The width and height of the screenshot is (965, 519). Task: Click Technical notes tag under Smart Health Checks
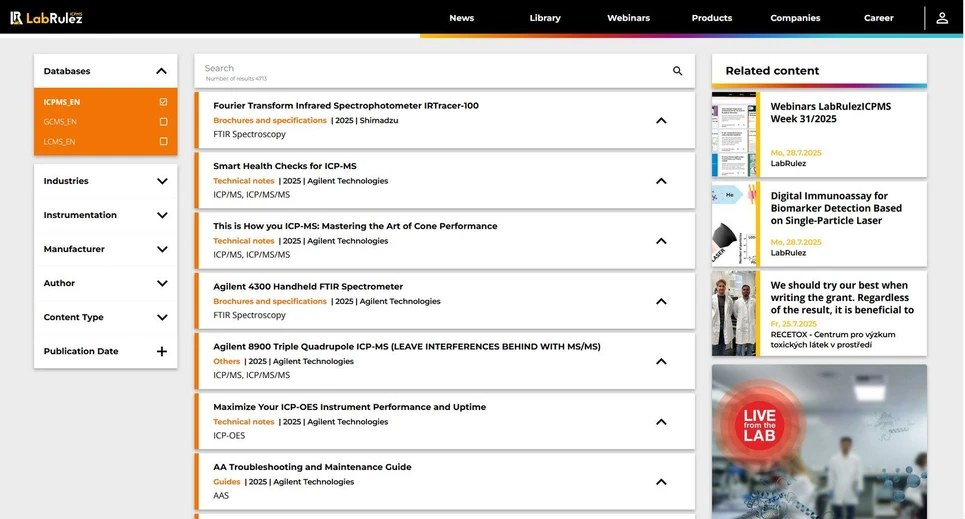244,181
